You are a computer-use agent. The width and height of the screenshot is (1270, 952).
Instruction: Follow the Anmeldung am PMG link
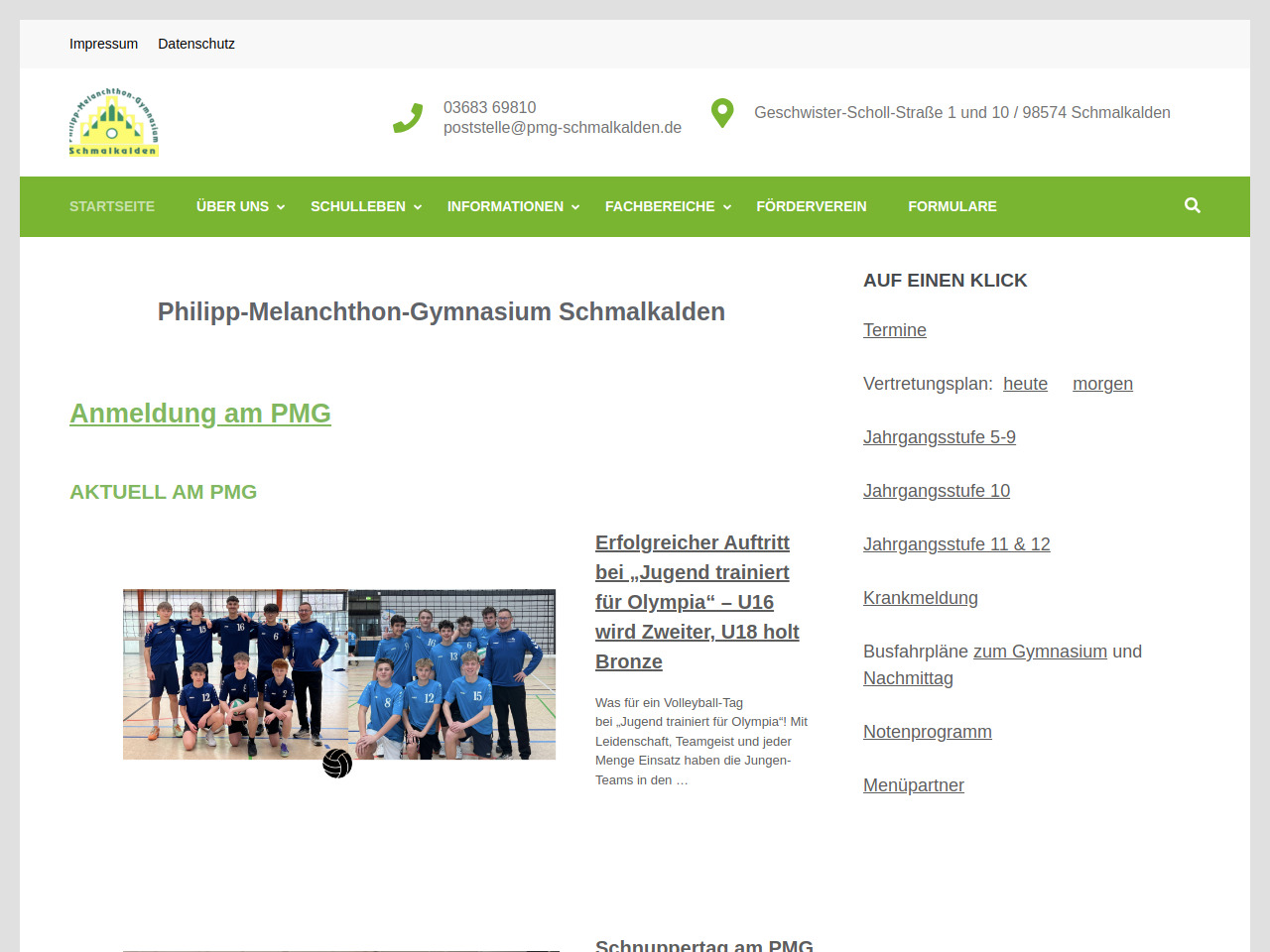click(199, 413)
